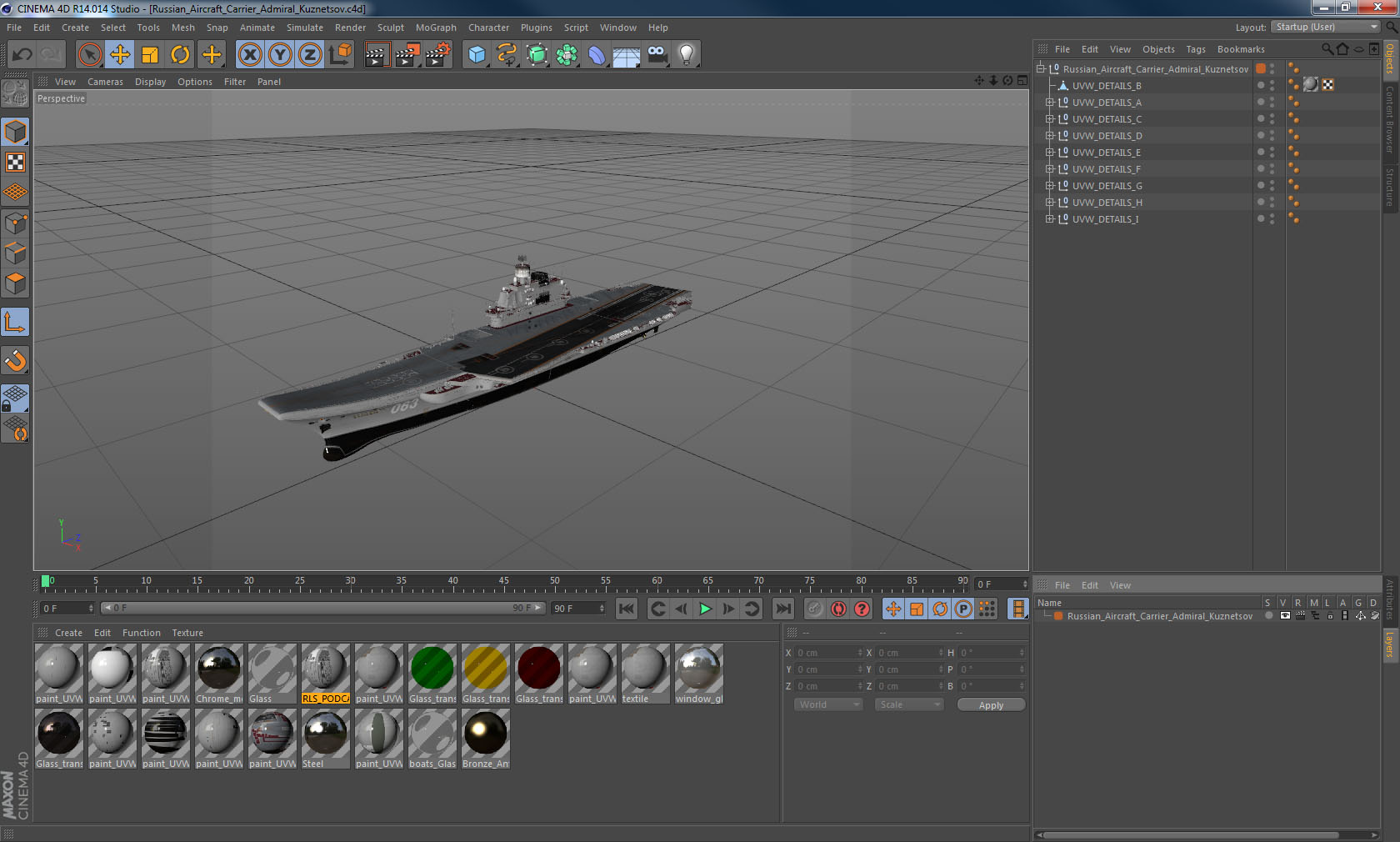
Task: Expand UVW_DETAILS_E in object tree
Action: pyautogui.click(x=1050, y=153)
